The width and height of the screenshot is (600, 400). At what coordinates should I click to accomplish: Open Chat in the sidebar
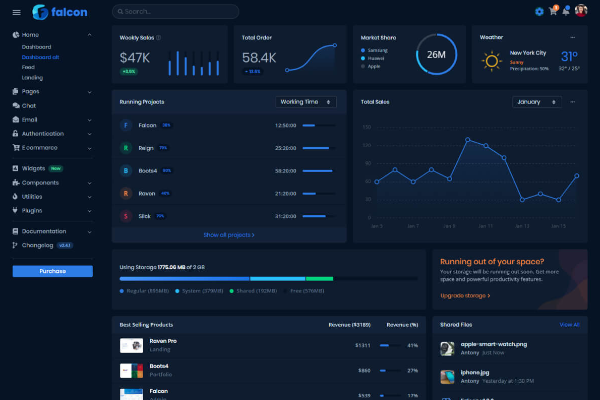pyautogui.click(x=29, y=105)
